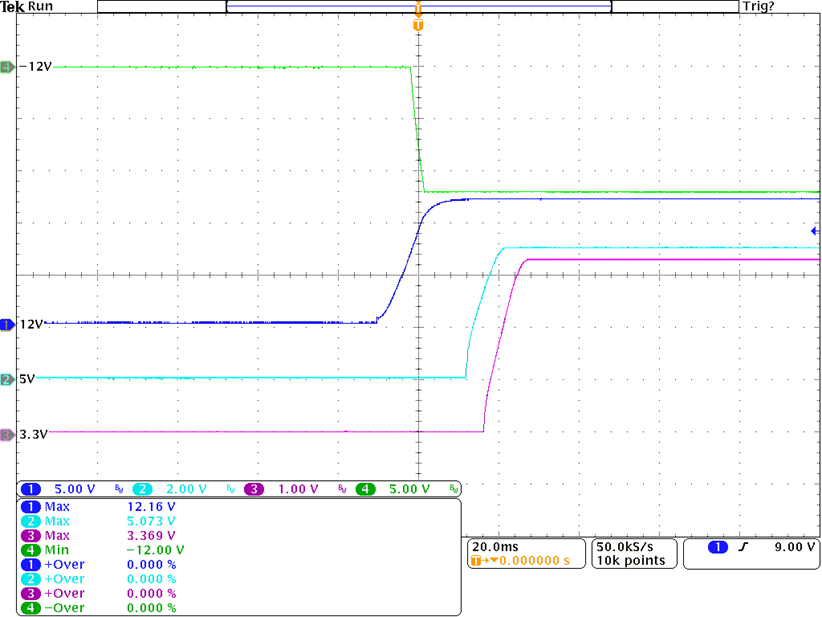This screenshot has height=617, width=822.
Task: Click the Tek Run acquisition status label
Action: point(35,7)
